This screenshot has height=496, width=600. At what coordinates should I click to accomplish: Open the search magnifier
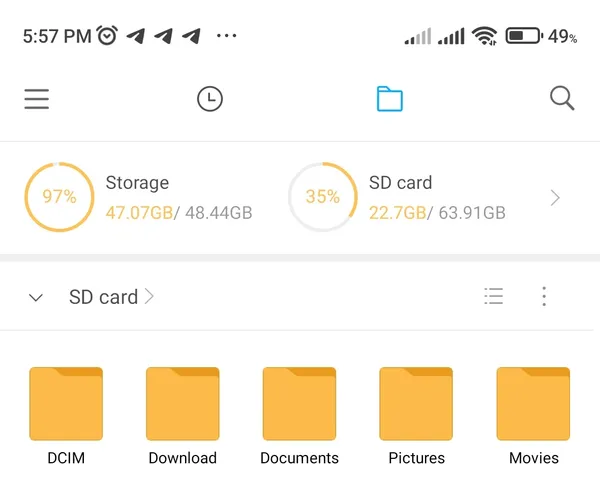point(562,99)
